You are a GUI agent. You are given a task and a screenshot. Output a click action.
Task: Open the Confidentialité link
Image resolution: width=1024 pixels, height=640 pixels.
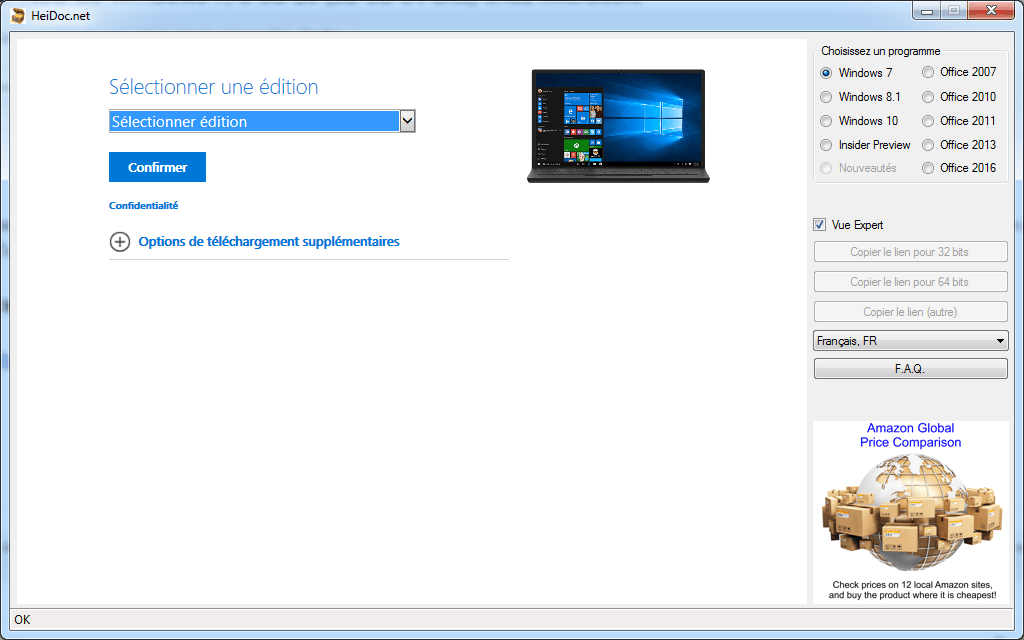(x=143, y=205)
